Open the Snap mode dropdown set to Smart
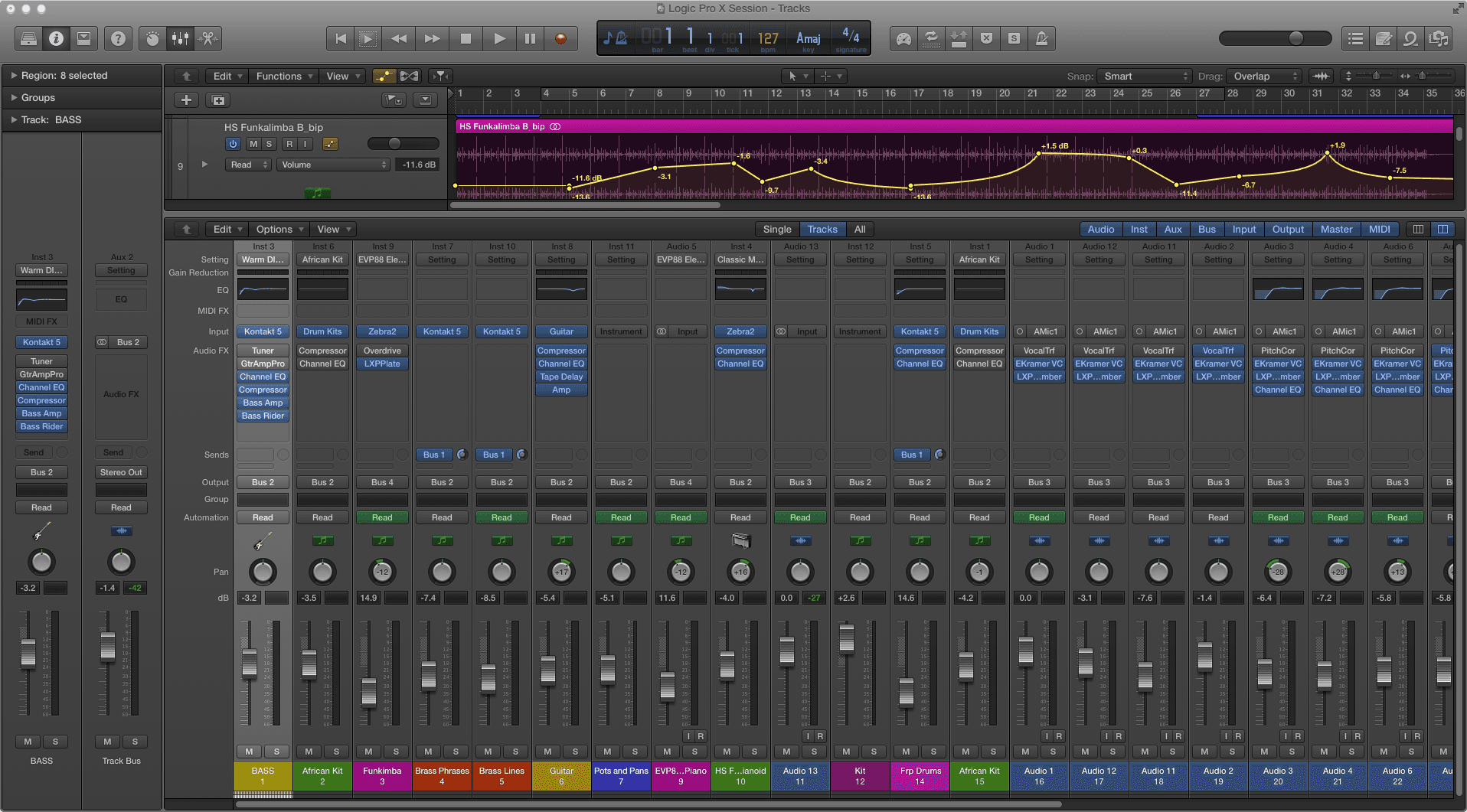The width and height of the screenshot is (1467, 812). point(1145,76)
